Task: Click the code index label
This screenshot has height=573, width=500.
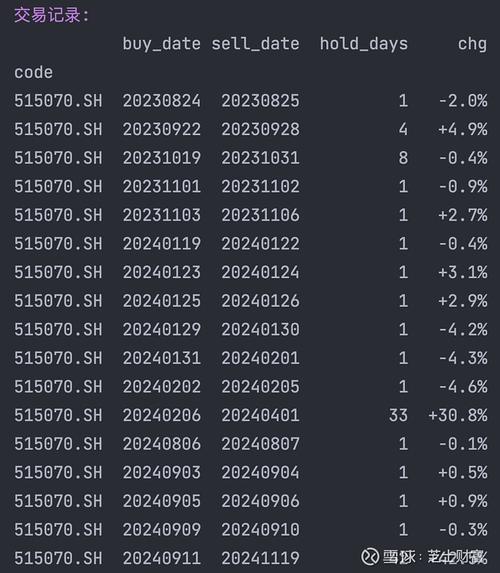Action: (33, 72)
